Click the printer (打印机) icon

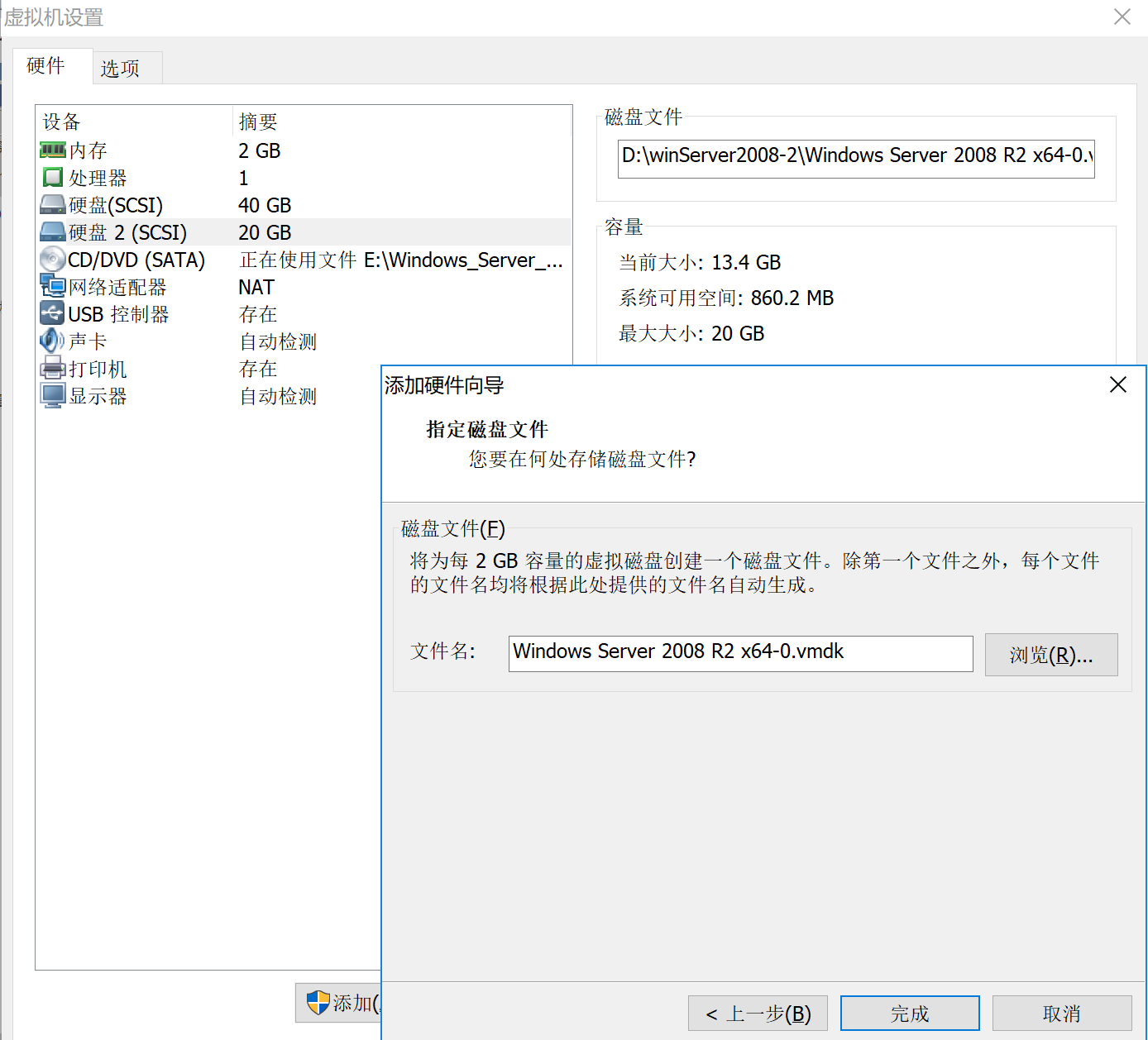click(53, 369)
